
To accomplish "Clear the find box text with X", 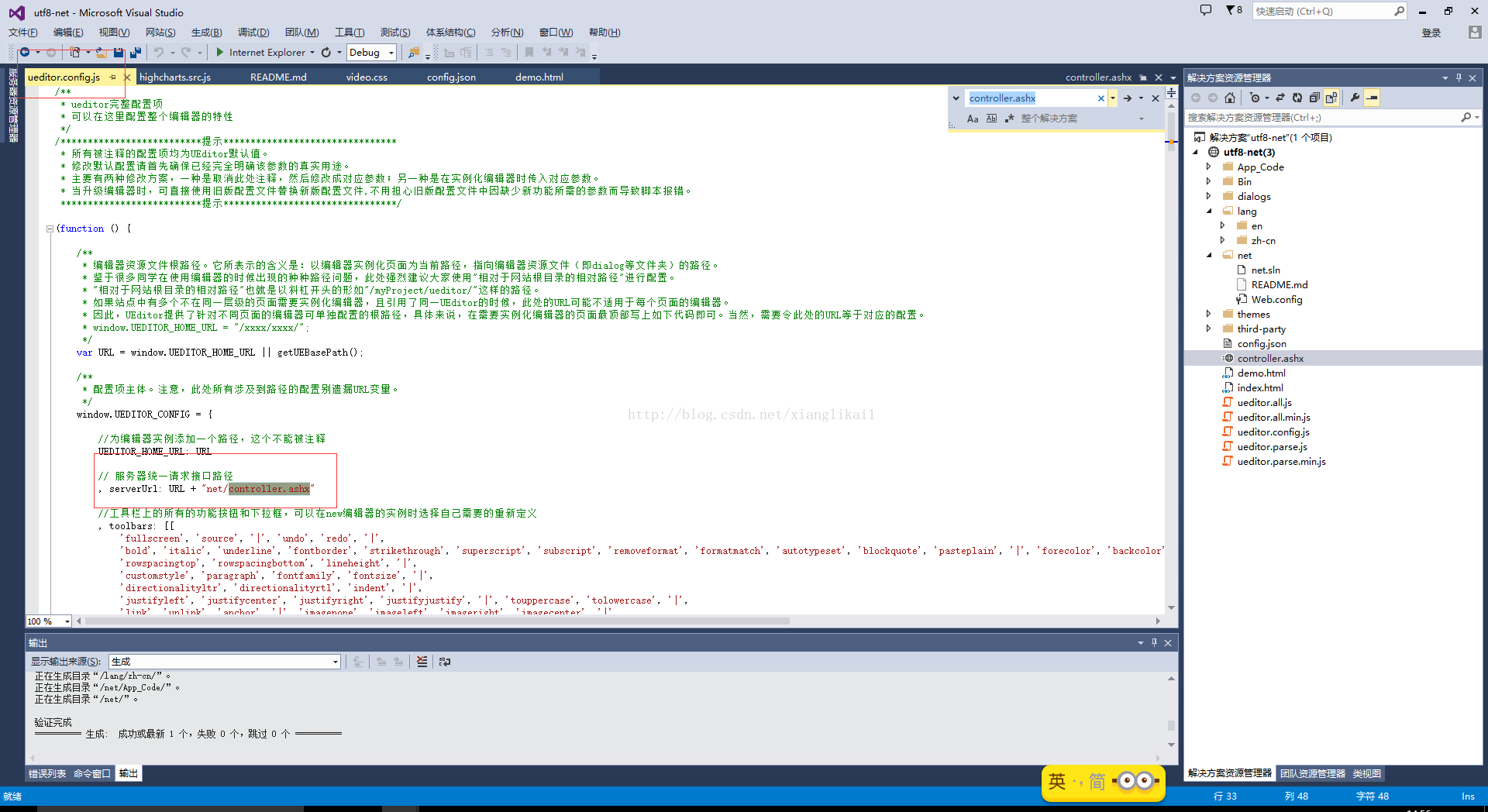I will tap(1100, 98).
